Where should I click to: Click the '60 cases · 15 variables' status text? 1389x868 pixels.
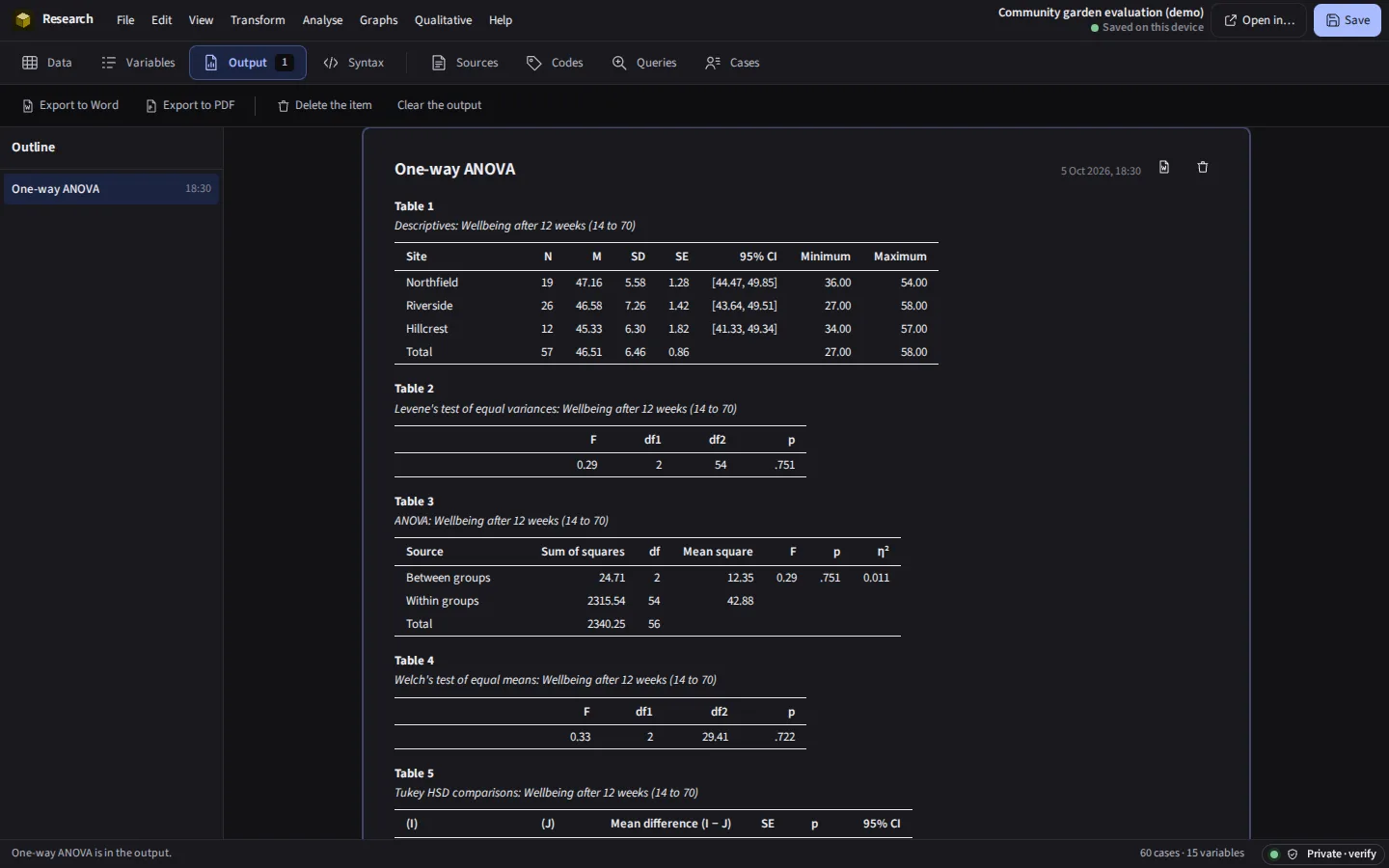pyautogui.click(x=1192, y=854)
